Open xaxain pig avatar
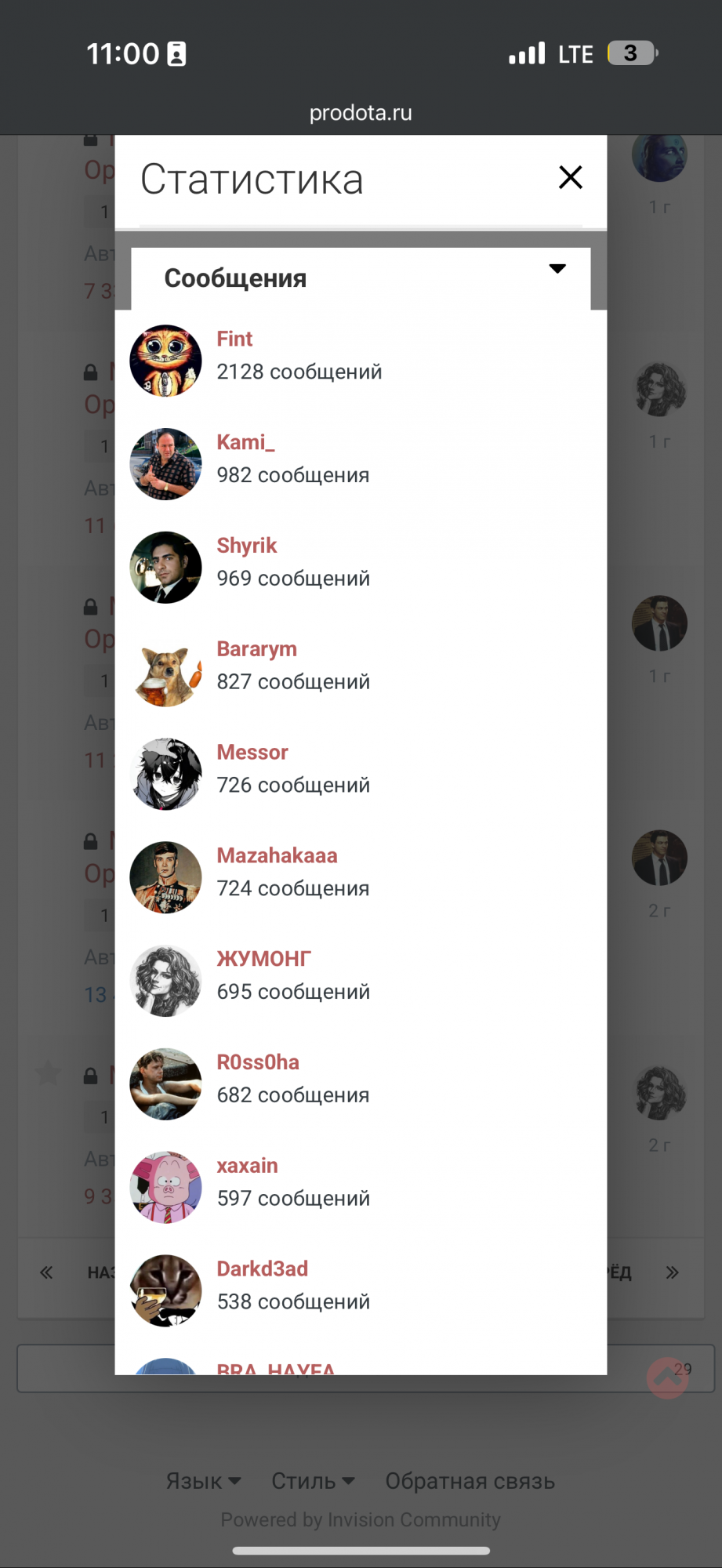722x1568 pixels. 165,1188
